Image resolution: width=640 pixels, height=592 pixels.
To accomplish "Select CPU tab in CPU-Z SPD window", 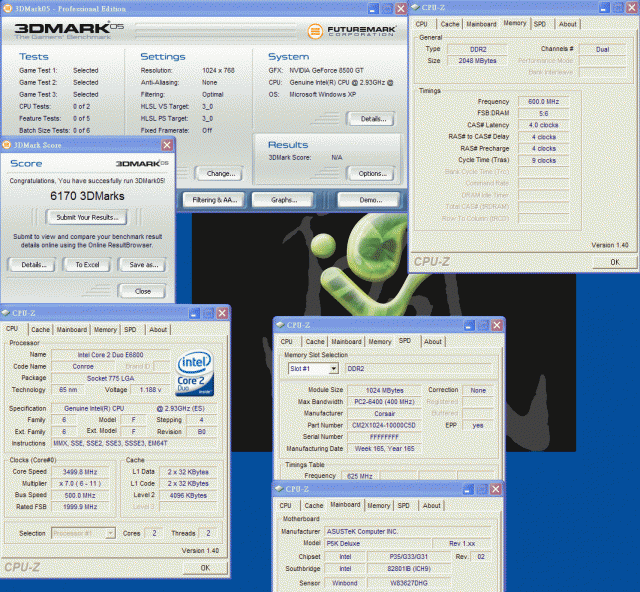I will pos(287,342).
